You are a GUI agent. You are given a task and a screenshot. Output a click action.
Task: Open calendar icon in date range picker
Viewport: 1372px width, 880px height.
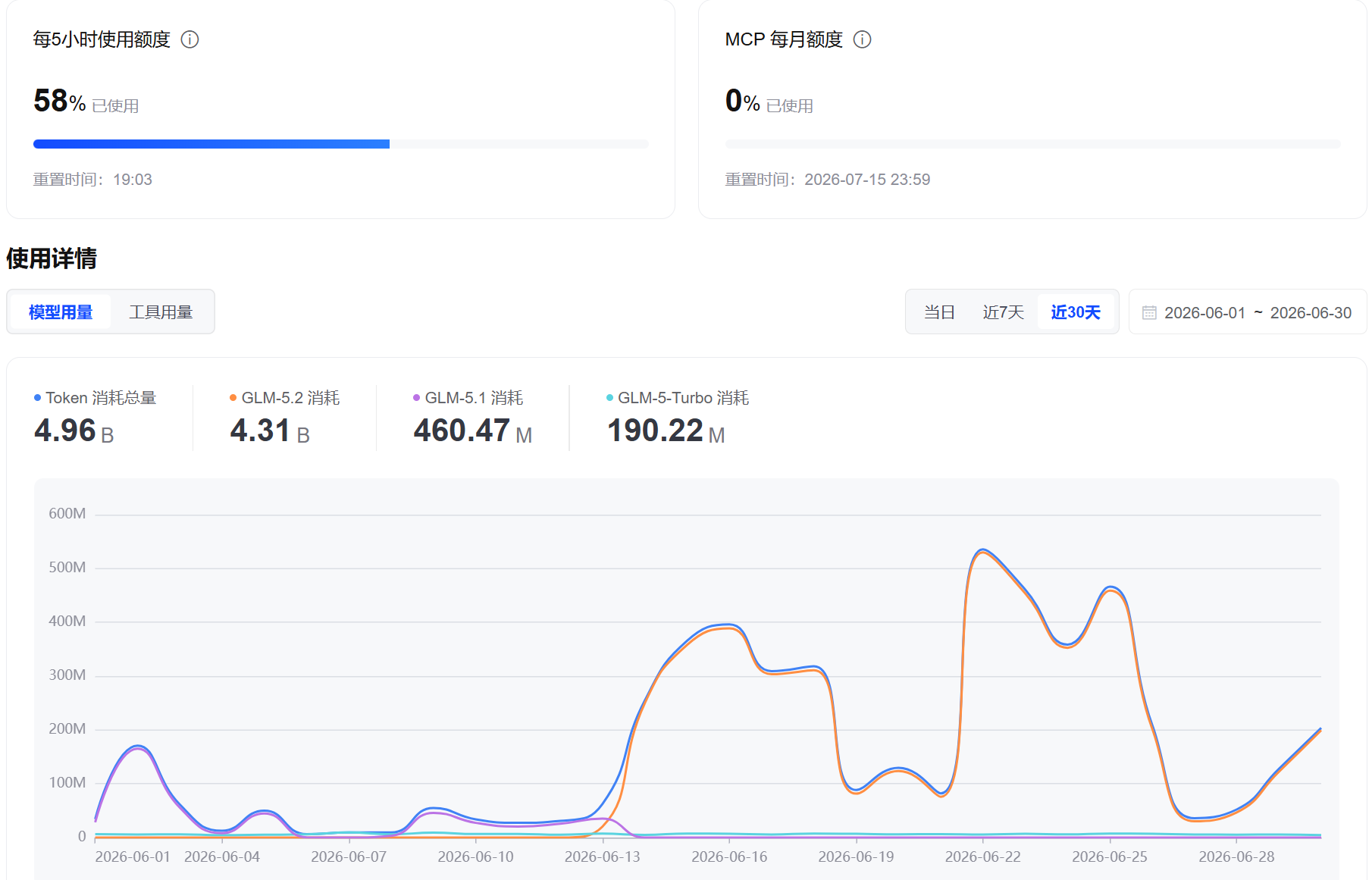tap(1149, 313)
